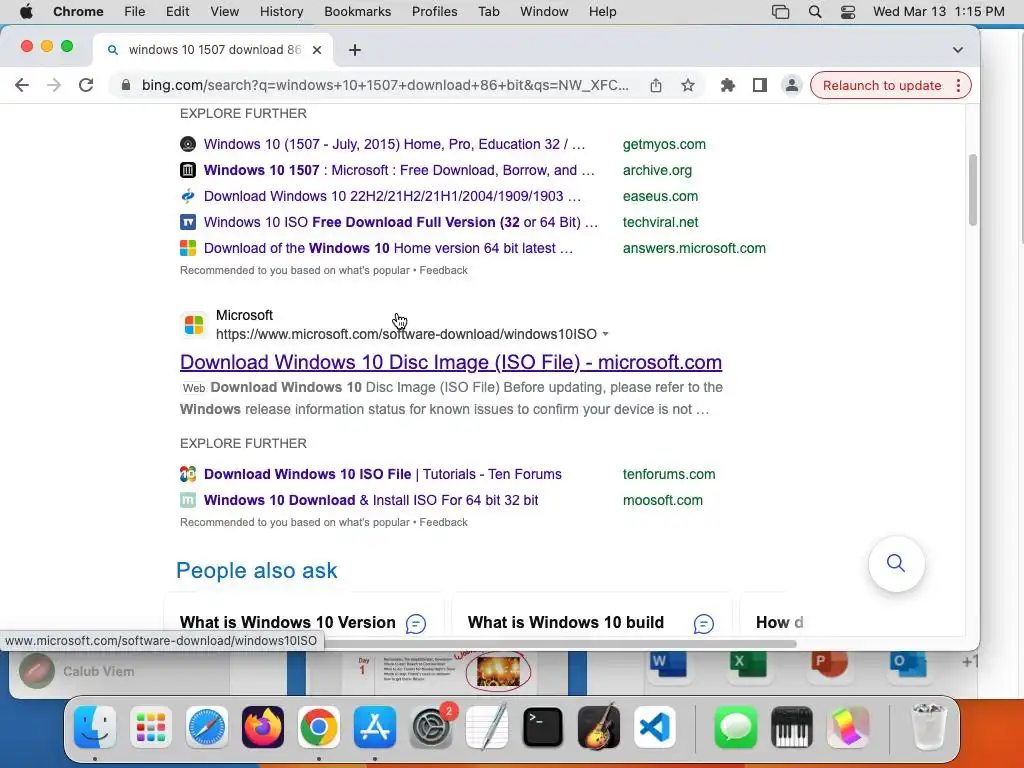Toggle the Chrome side panel icon
The height and width of the screenshot is (768, 1024).
click(x=760, y=85)
